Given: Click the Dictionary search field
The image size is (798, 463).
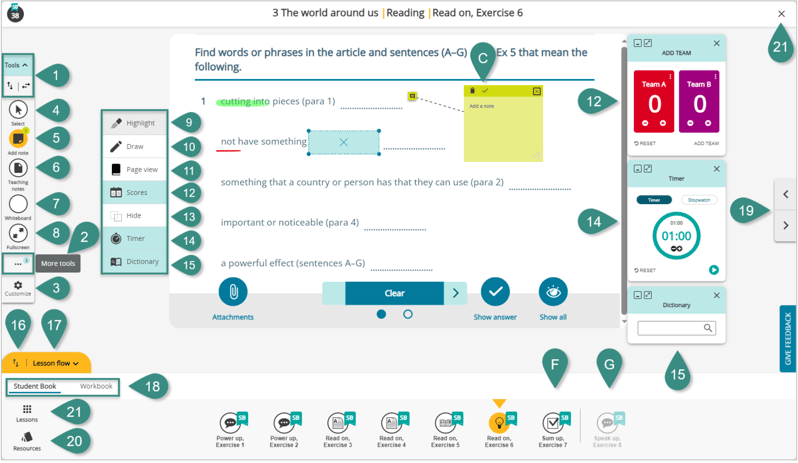Looking at the screenshot, I should point(670,328).
